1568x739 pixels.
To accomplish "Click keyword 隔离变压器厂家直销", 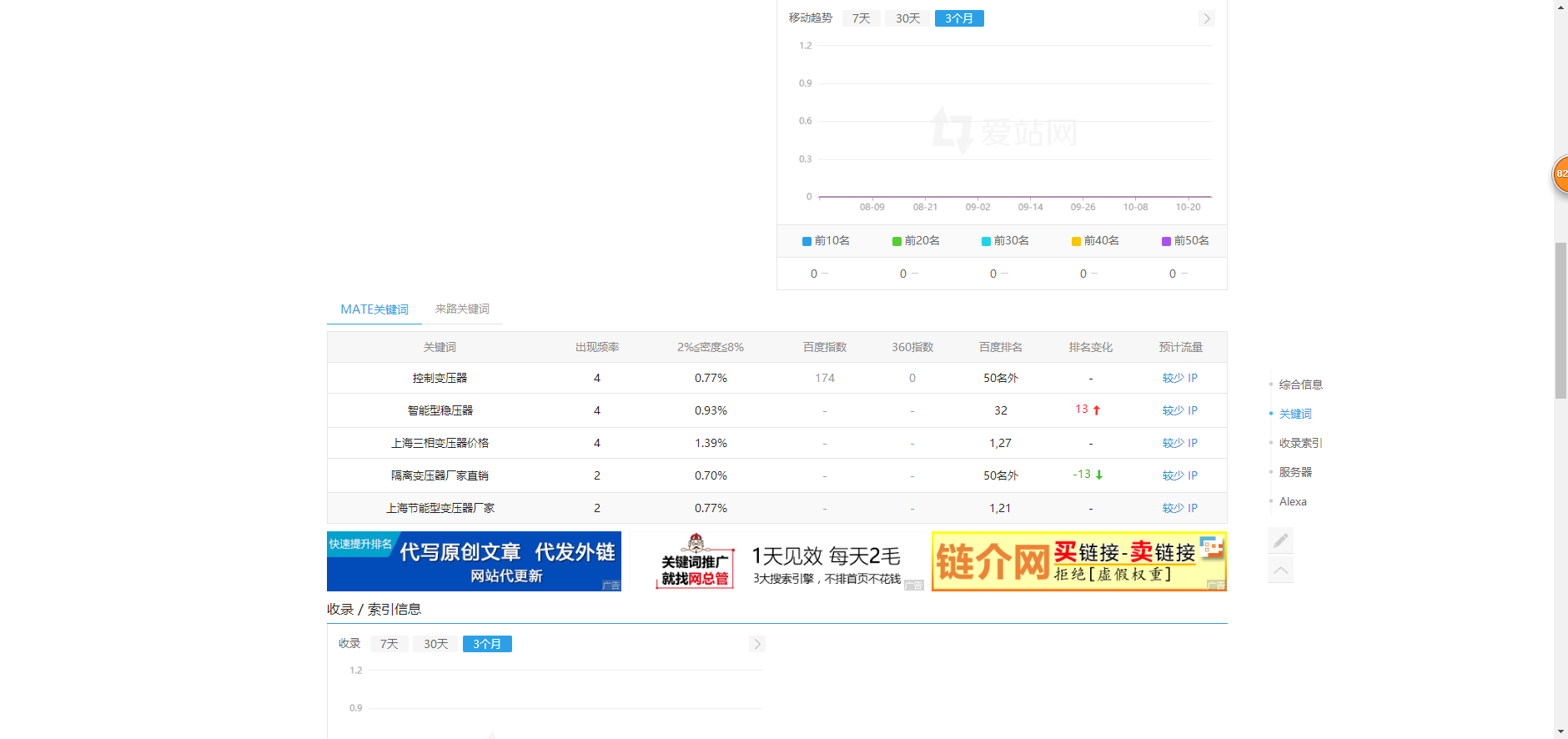I will coord(440,475).
